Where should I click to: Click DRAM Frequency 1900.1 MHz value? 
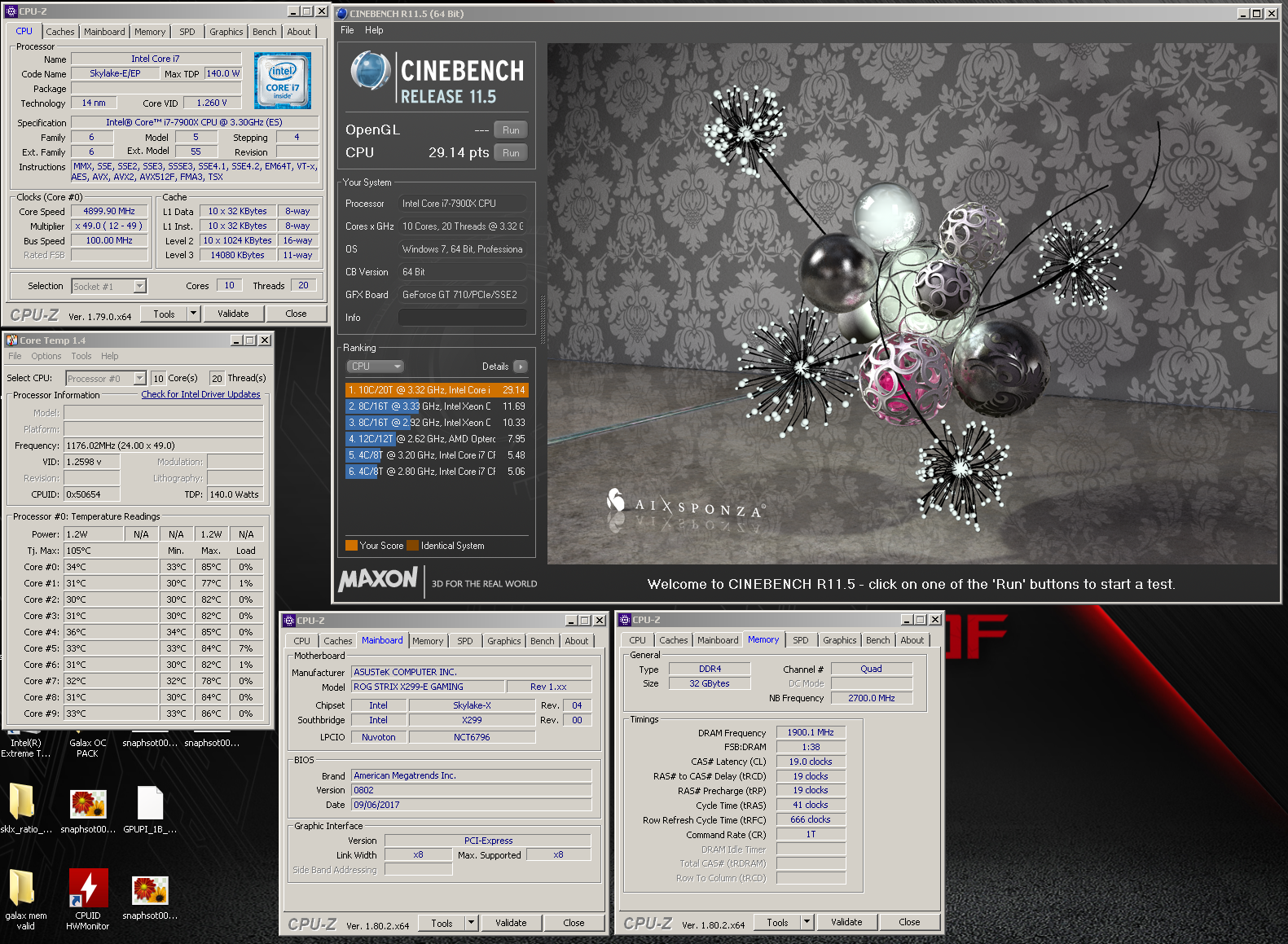point(811,732)
